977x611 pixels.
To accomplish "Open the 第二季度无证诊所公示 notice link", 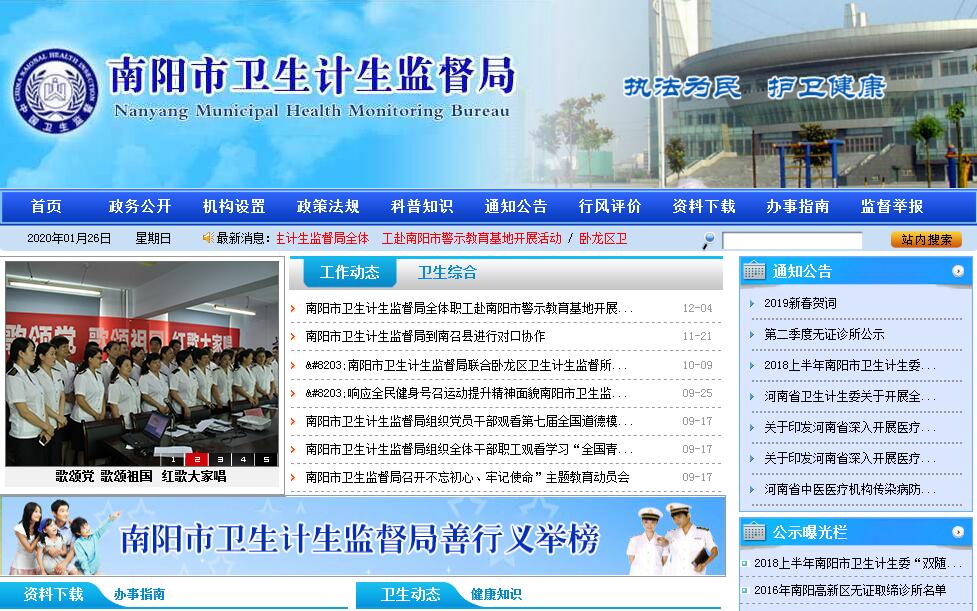I will tap(824, 335).
